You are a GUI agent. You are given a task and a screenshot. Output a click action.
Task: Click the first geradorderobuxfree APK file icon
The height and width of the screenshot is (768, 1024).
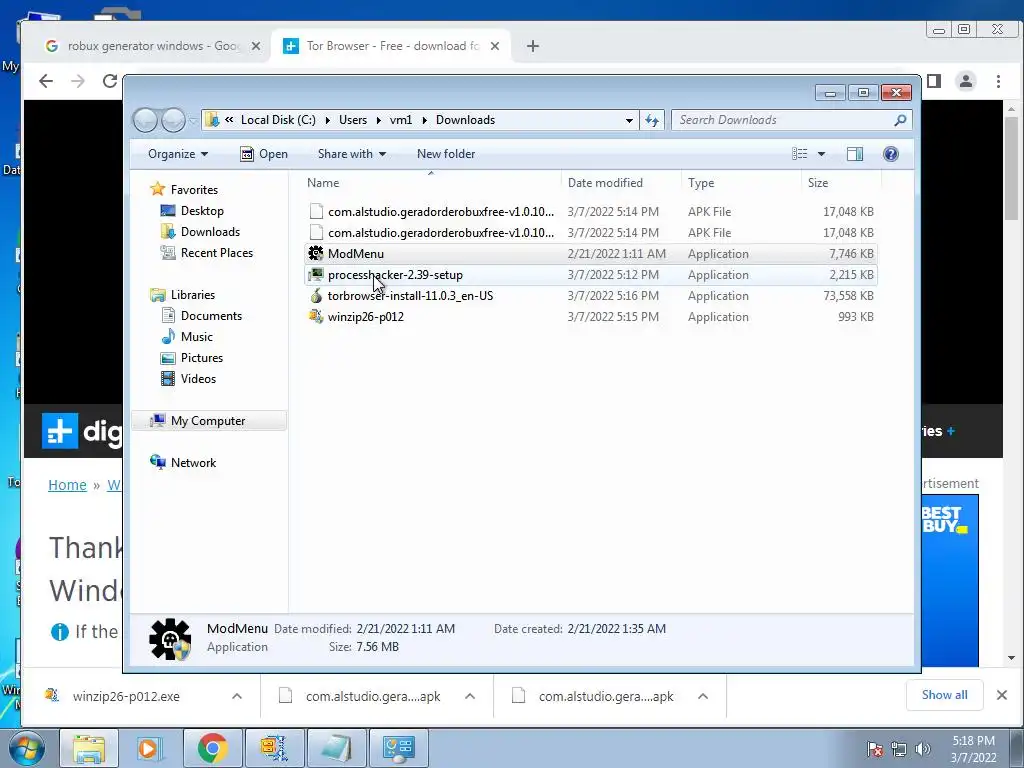(316, 212)
